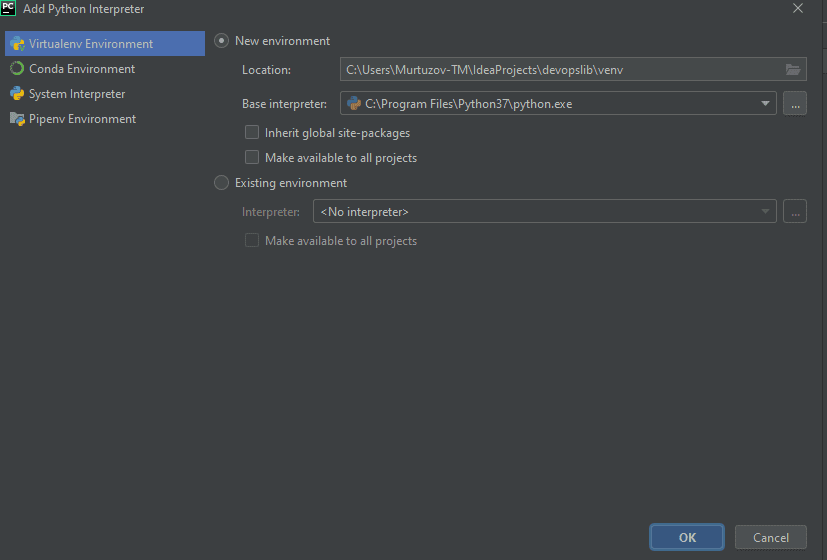
Task: Click into the Location path text field
Action: 560,69
